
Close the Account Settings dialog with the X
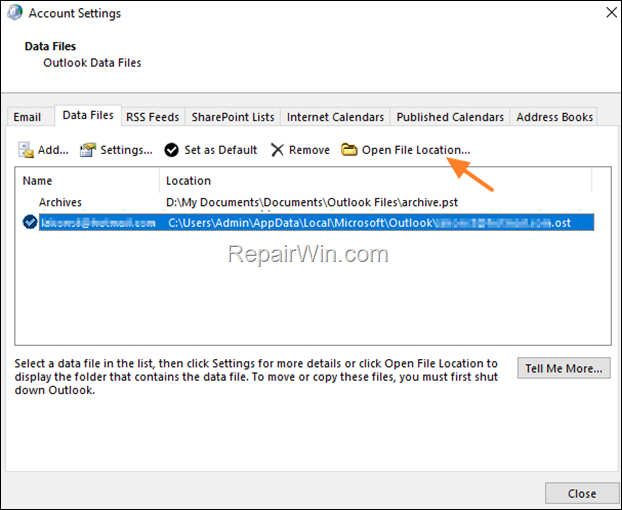pyautogui.click(x=611, y=12)
